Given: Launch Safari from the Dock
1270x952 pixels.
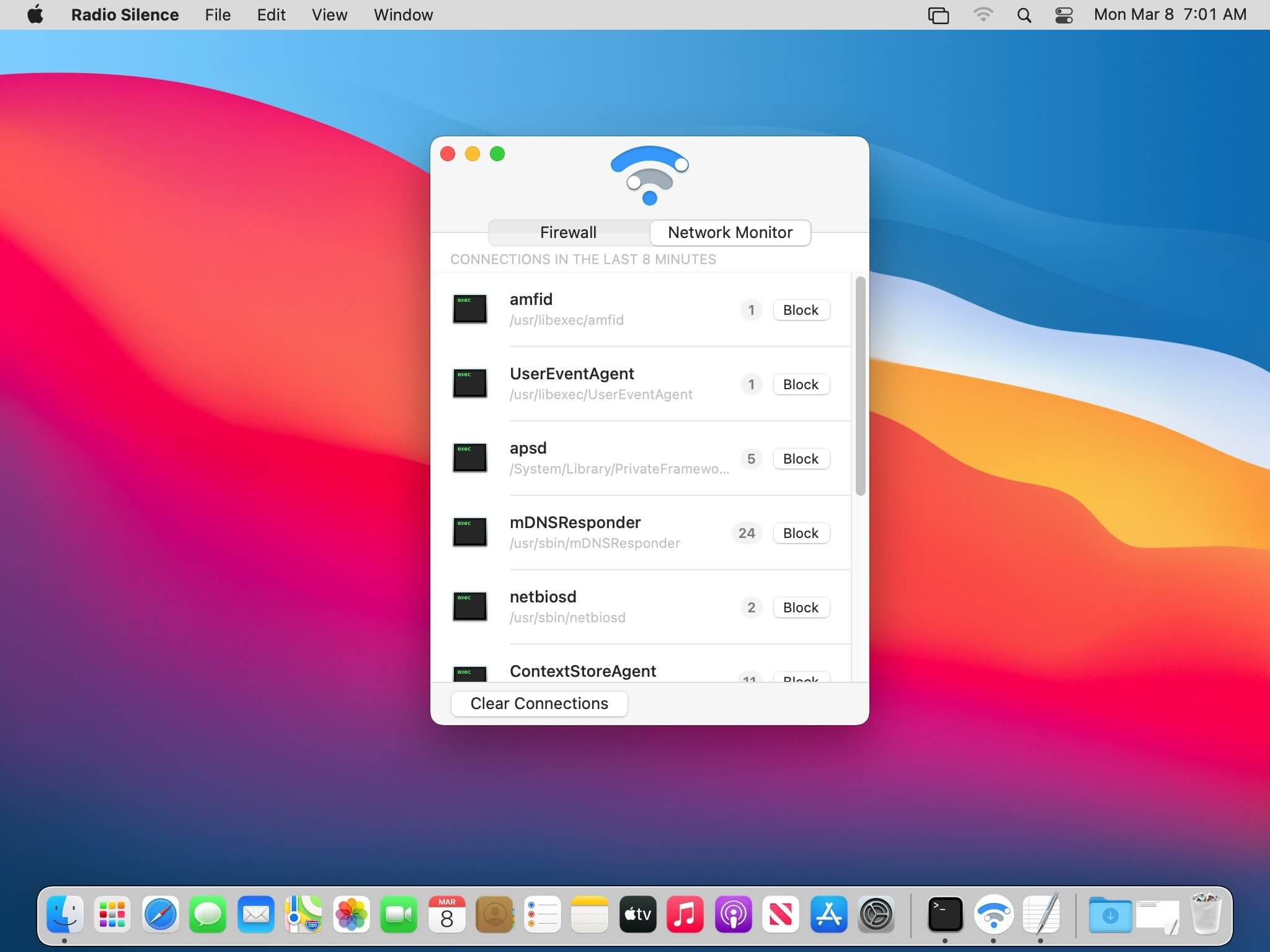Looking at the screenshot, I should [160, 914].
